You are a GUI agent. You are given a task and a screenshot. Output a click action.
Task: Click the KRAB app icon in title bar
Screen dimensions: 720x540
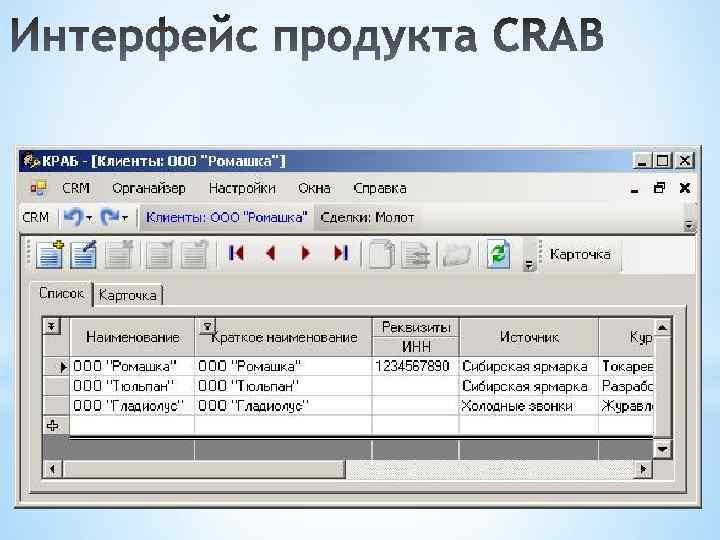pyautogui.click(x=31, y=161)
